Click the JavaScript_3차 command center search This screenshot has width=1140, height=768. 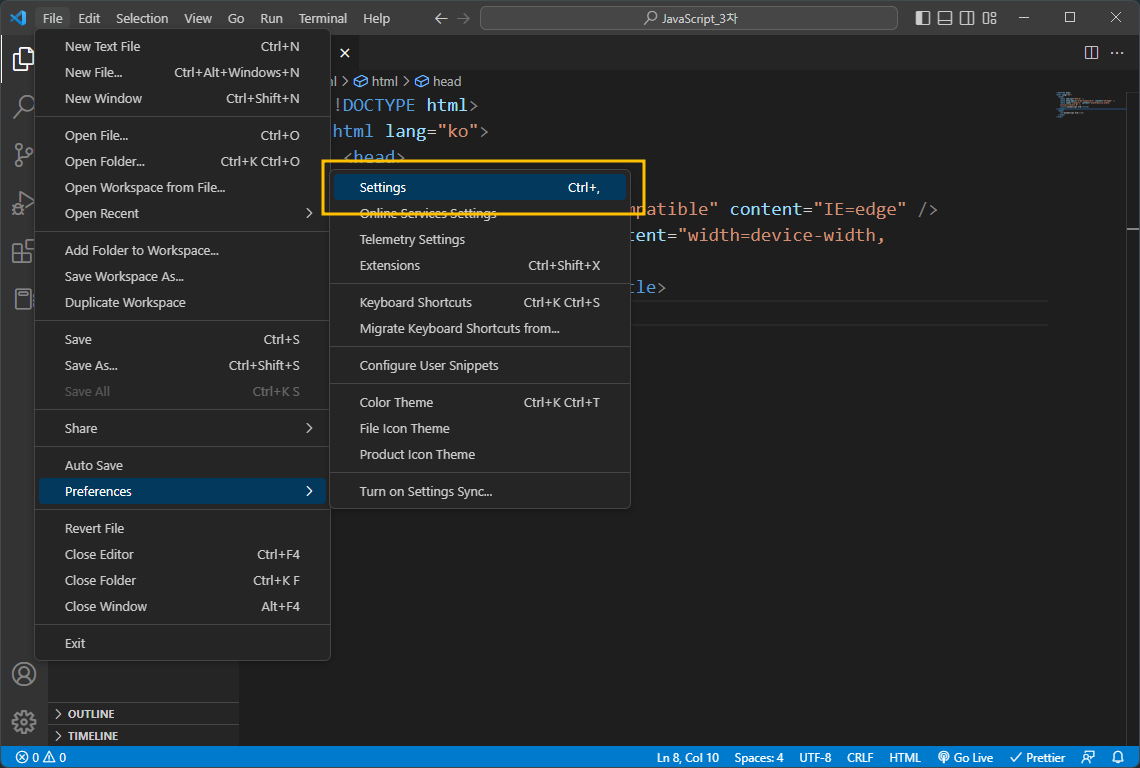[689, 18]
